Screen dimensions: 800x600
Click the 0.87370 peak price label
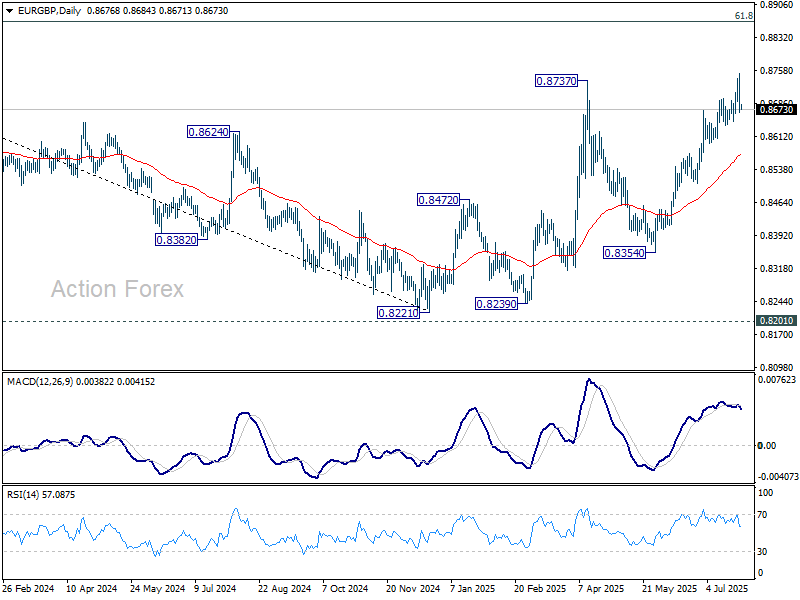point(555,80)
